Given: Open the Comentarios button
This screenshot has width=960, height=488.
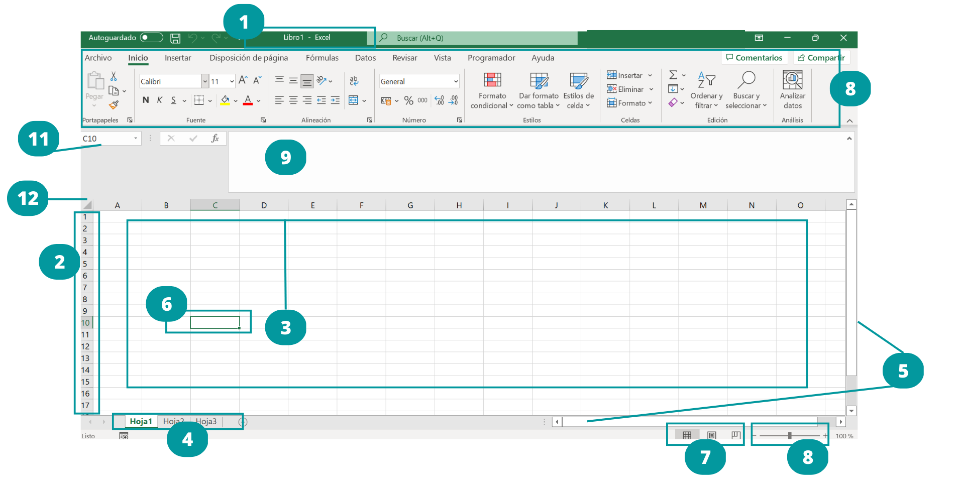Looking at the screenshot, I should [754, 58].
